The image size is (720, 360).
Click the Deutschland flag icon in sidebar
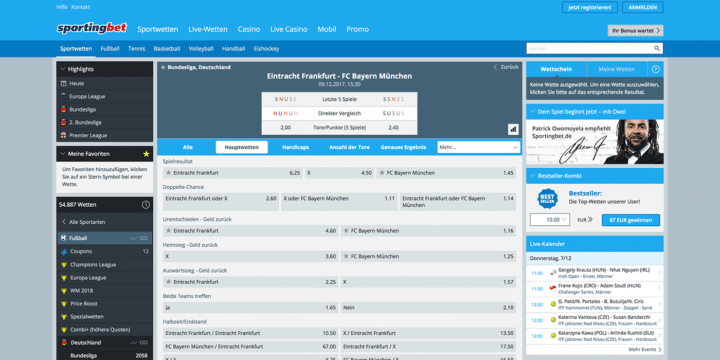(64, 343)
